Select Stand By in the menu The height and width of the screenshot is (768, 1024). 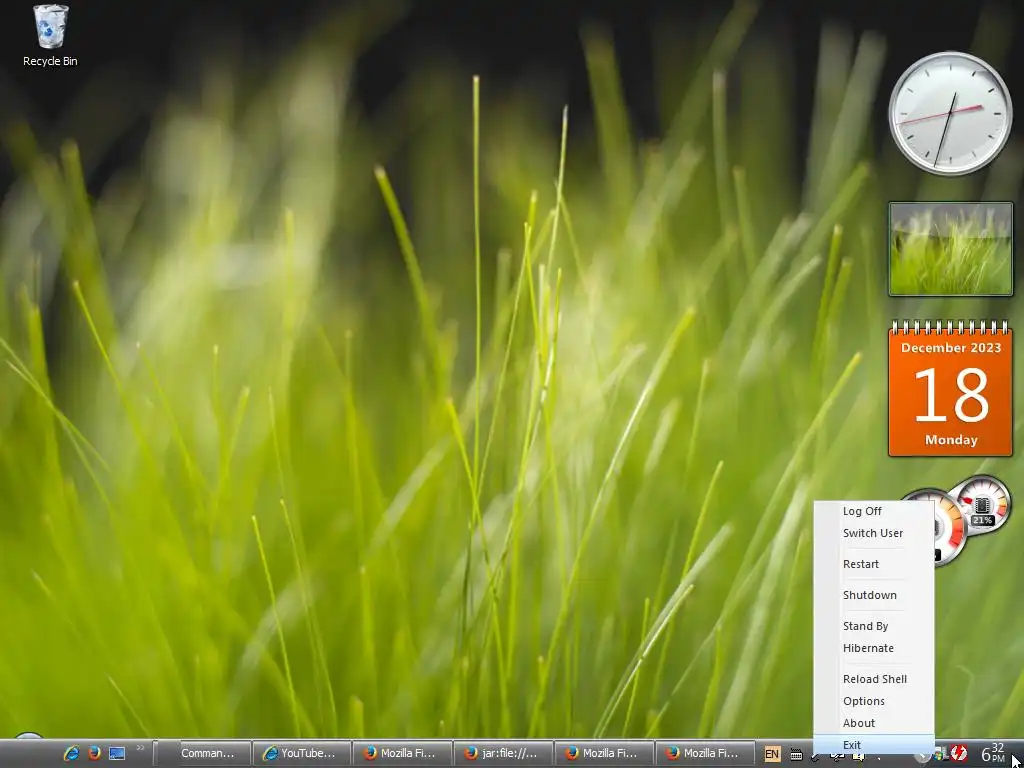[874, 626]
